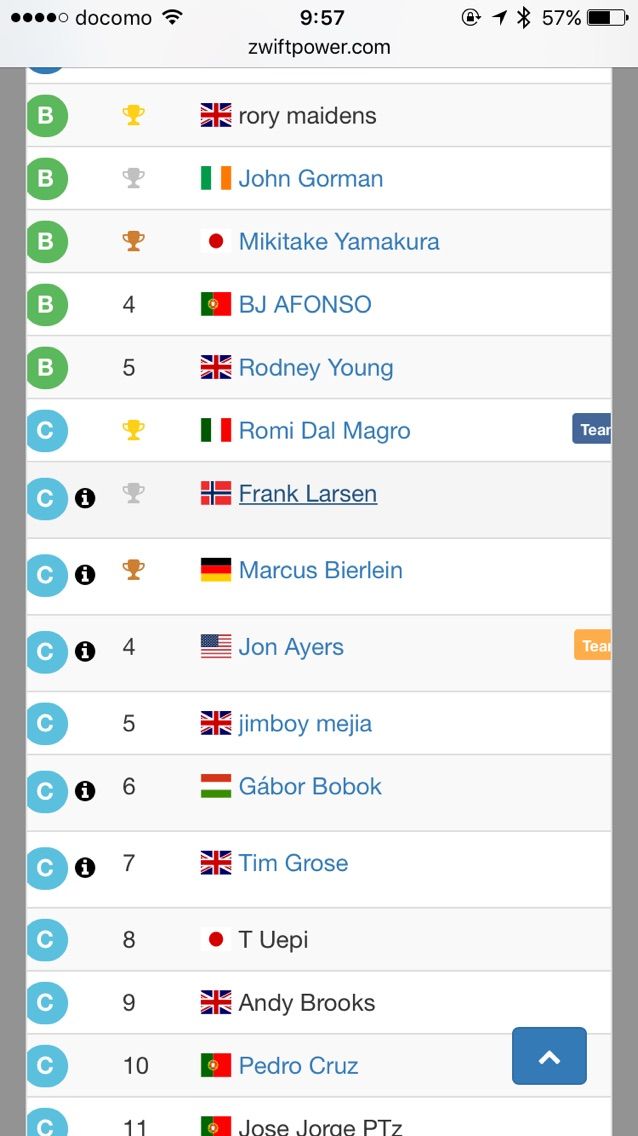Tap the blue Team tag on Romi Dal Magro row
Image resolution: width=638 pixels, height=1136 pixels.
click(592, 429)
